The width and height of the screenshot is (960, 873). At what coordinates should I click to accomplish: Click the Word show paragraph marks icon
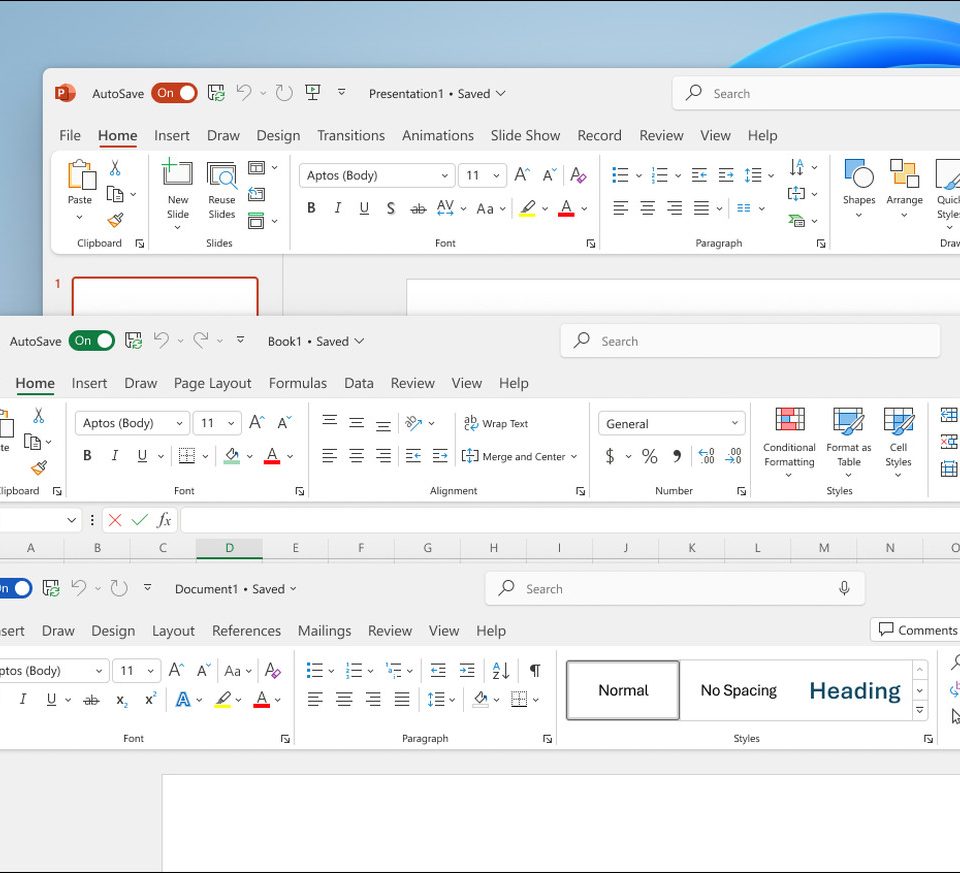pyautogui.click(x=535, y=671)
